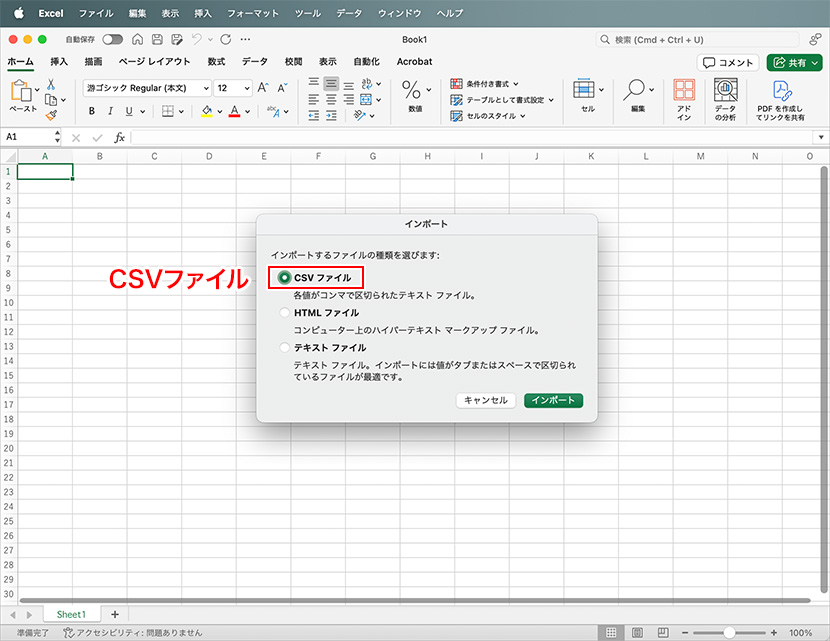Increase font size with the large A icon
Viewport: 830px width, 641px height.
tap(263, 88)
